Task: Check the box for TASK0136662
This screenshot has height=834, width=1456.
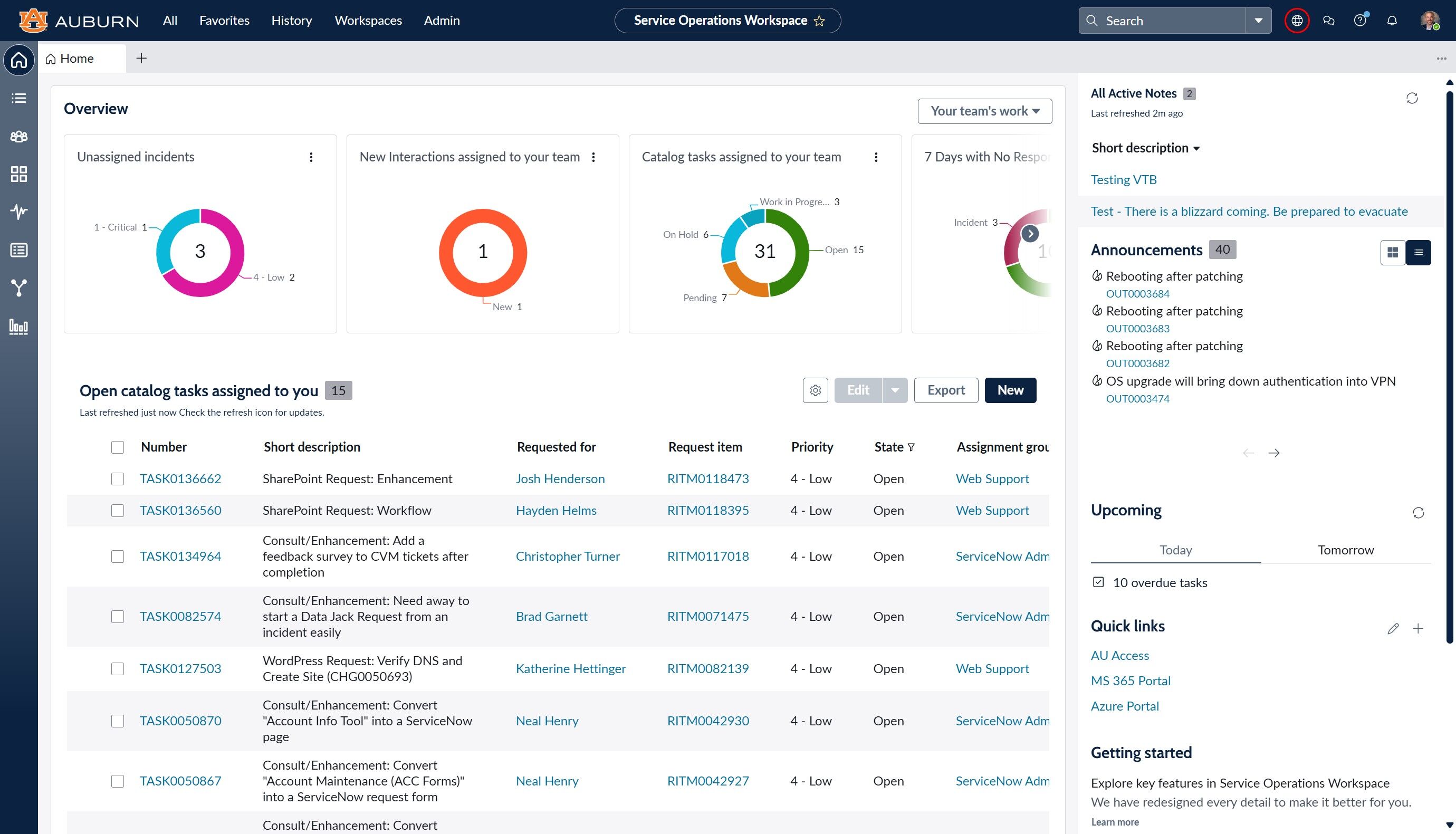Action: coord(118,479)
